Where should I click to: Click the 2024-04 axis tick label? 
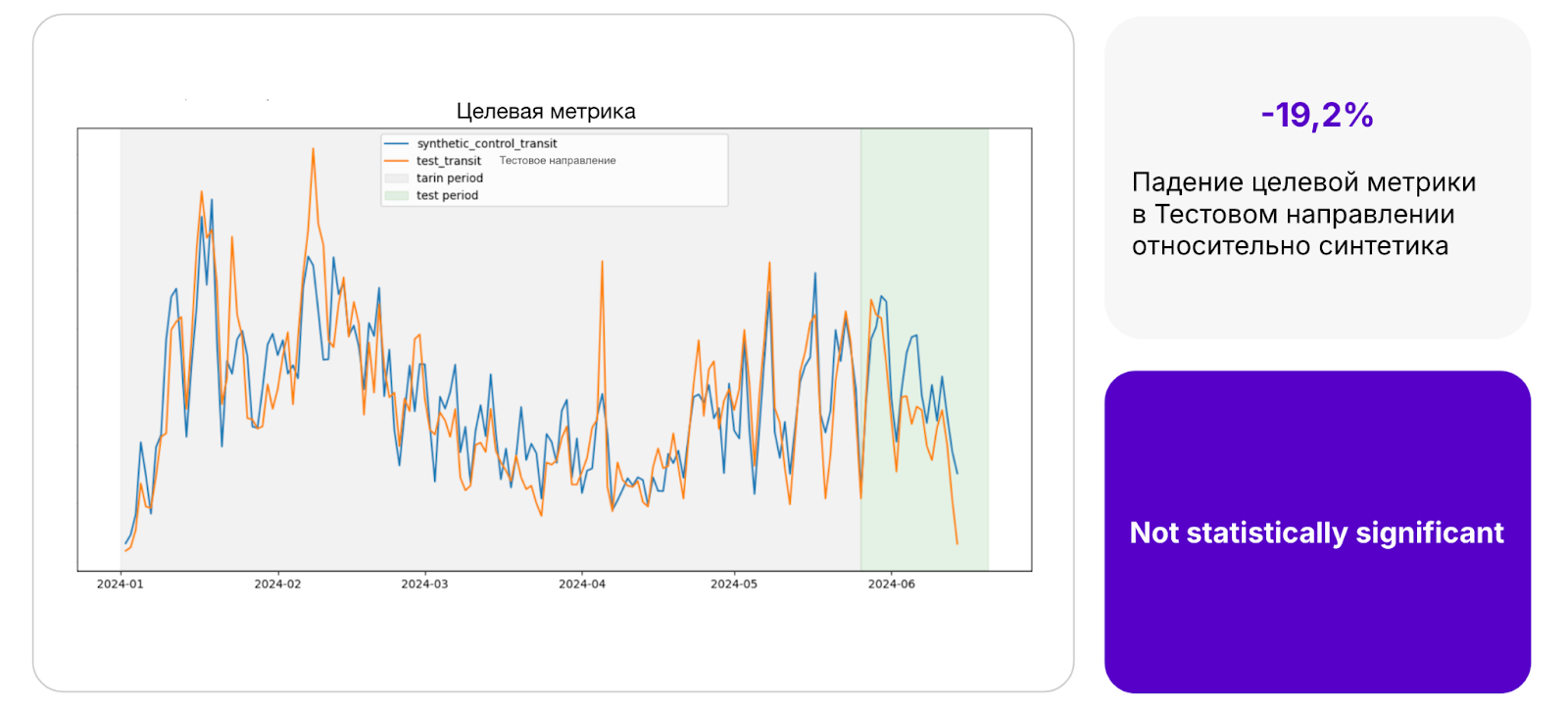pos(582,584)
